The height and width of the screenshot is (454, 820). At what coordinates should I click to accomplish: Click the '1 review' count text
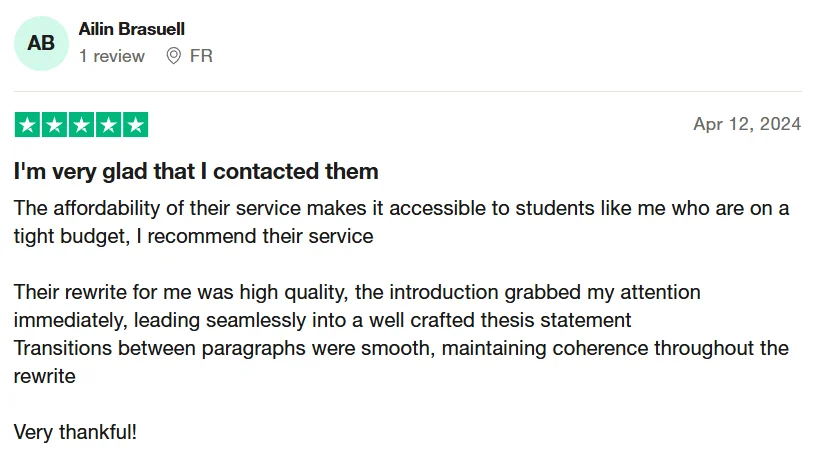[x=112, y=56]
